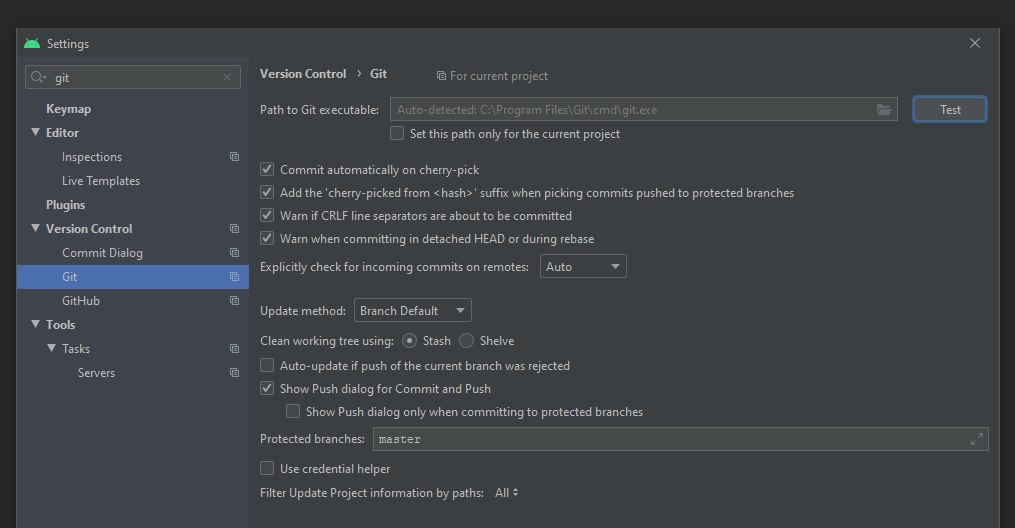This screenshot has width=1015, height=528.
Task: Enable Use credential helper checkbox
Action: [267, 468]
